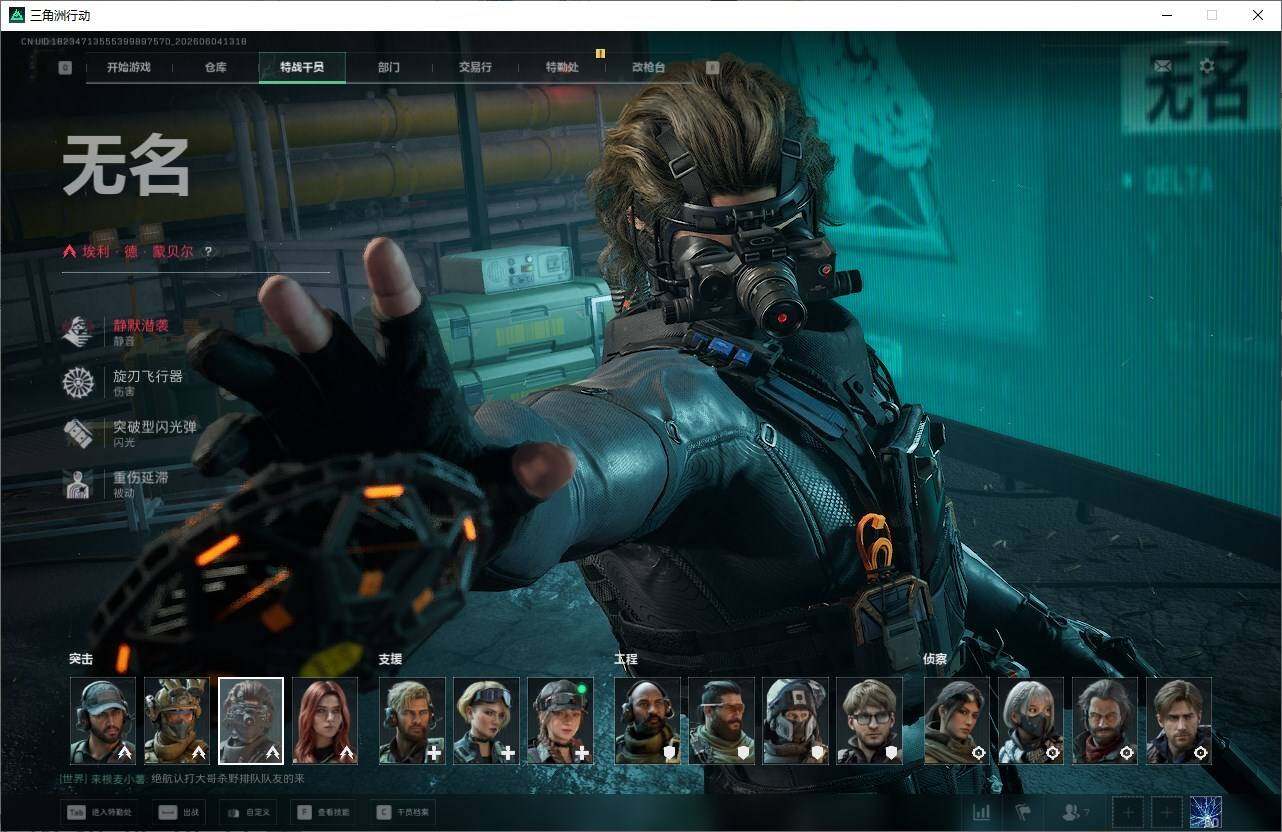
Task: Select first 突击 operator with cap
Action: click(103, 721)
